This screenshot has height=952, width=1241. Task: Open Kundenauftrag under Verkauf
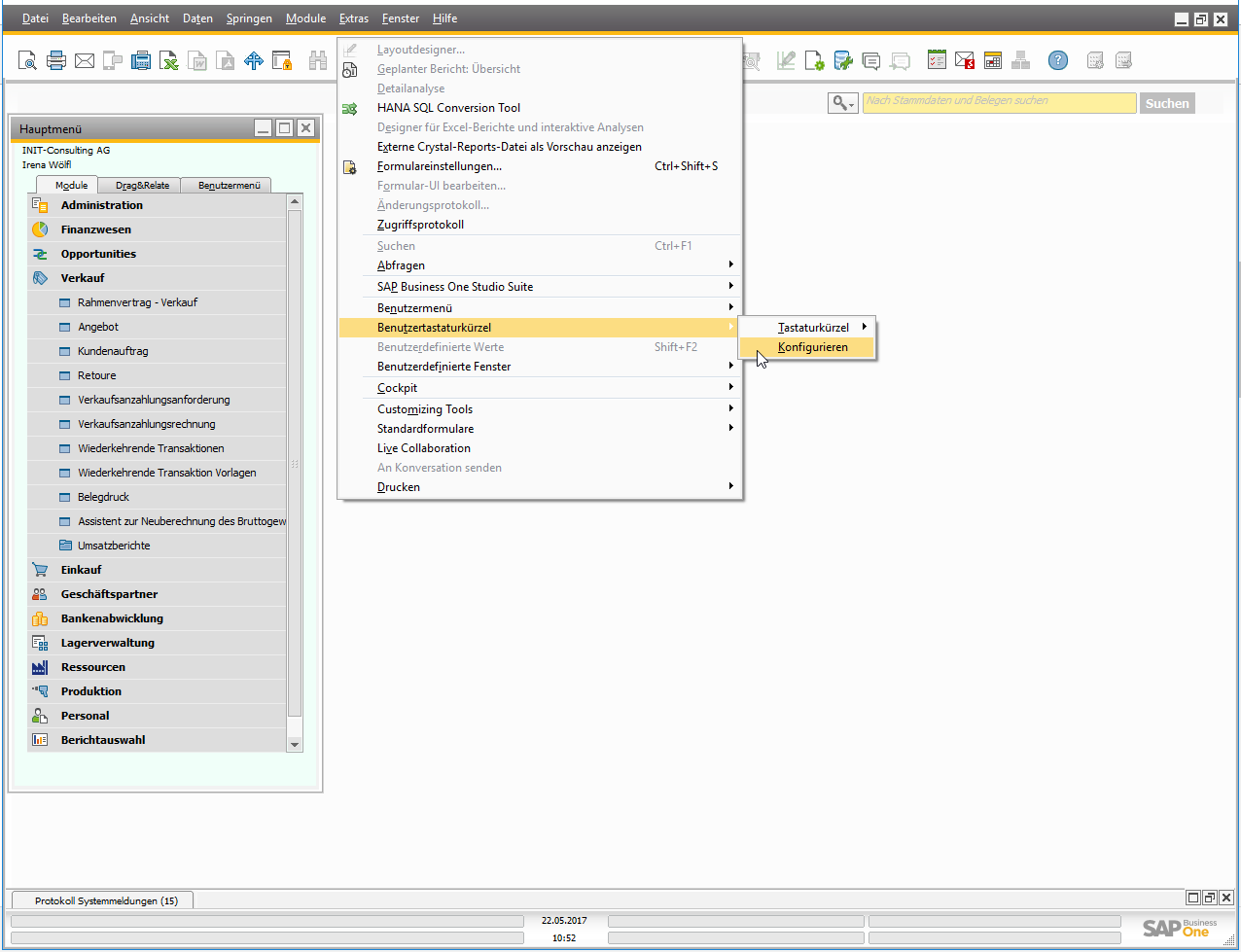[x=113, y=351]
